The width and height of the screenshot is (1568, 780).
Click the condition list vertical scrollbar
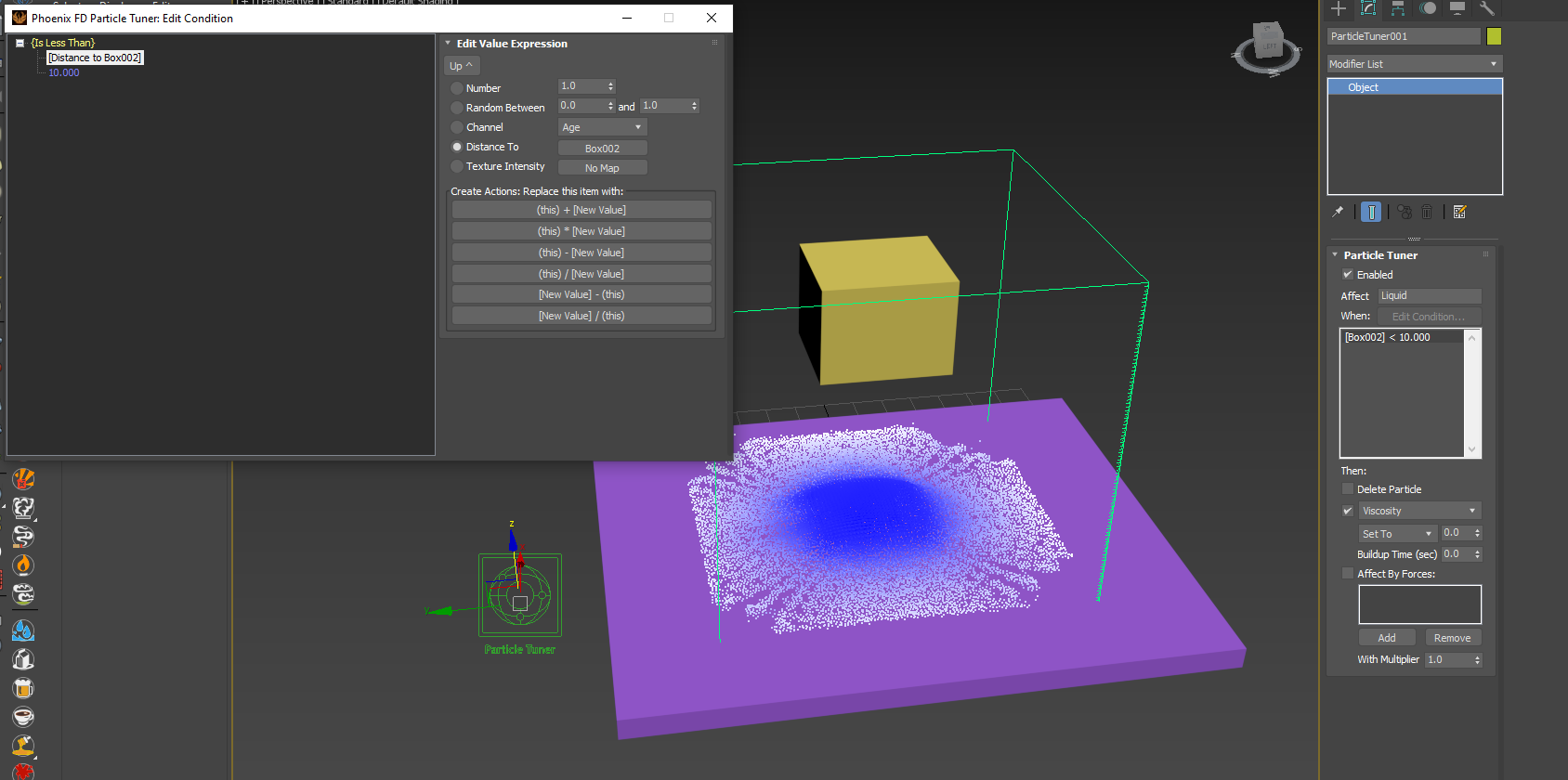pyautogui.click(x=1472, y=394)
